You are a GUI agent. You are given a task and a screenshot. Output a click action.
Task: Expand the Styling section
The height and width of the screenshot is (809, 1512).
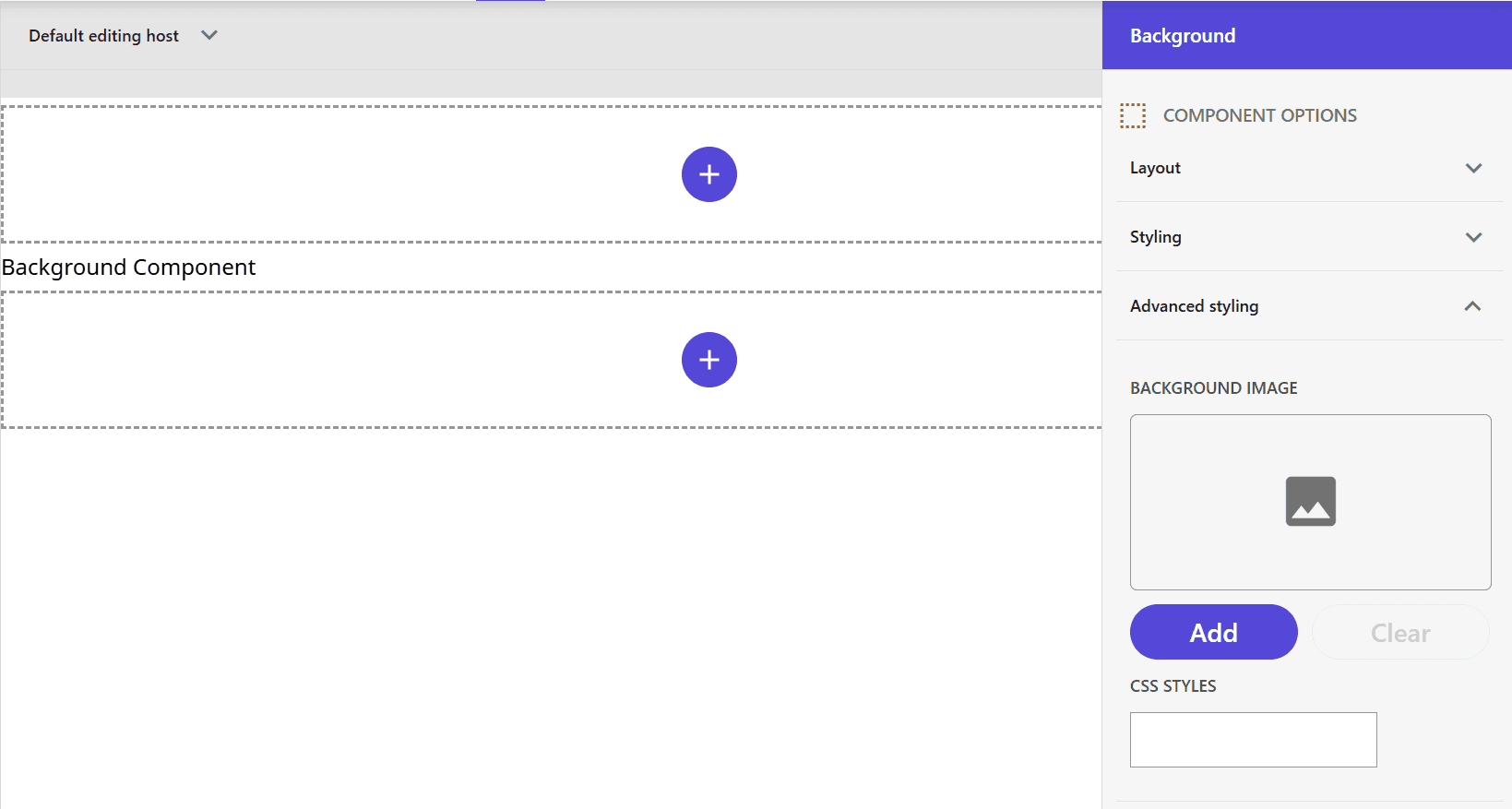(x=1309, y=237)
